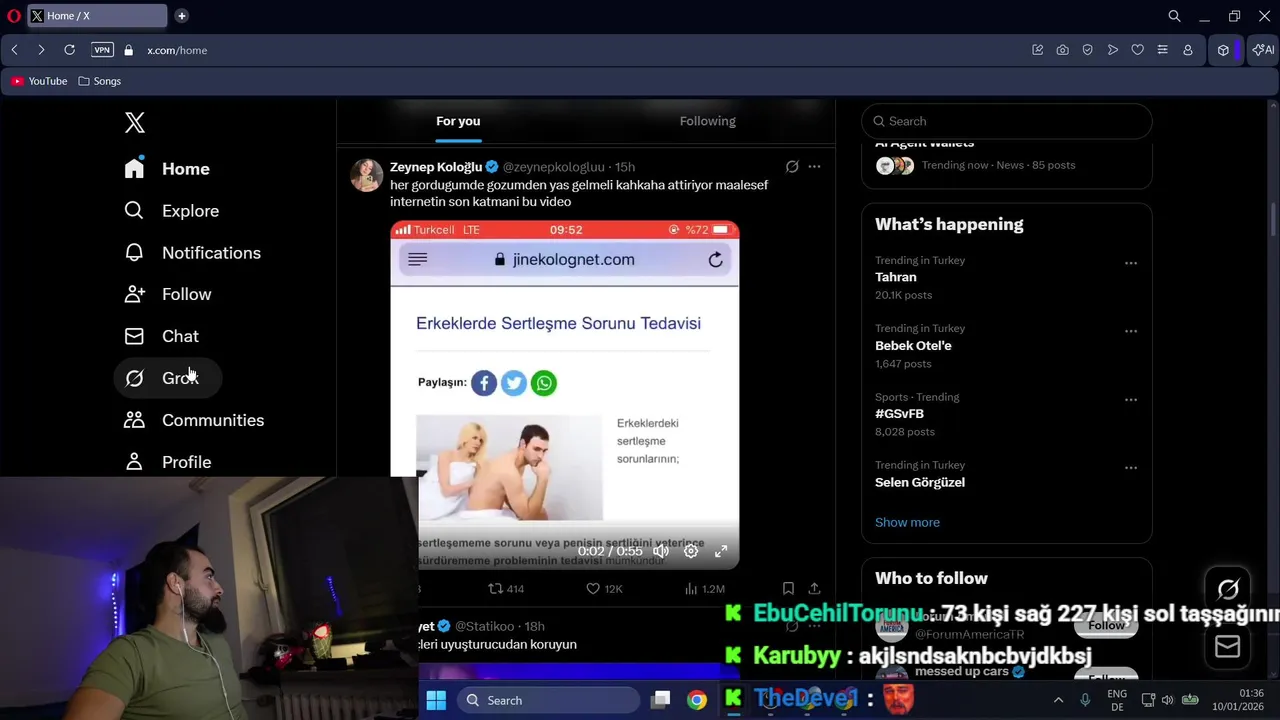Select the Home / X browser tab

click(97, 16)
